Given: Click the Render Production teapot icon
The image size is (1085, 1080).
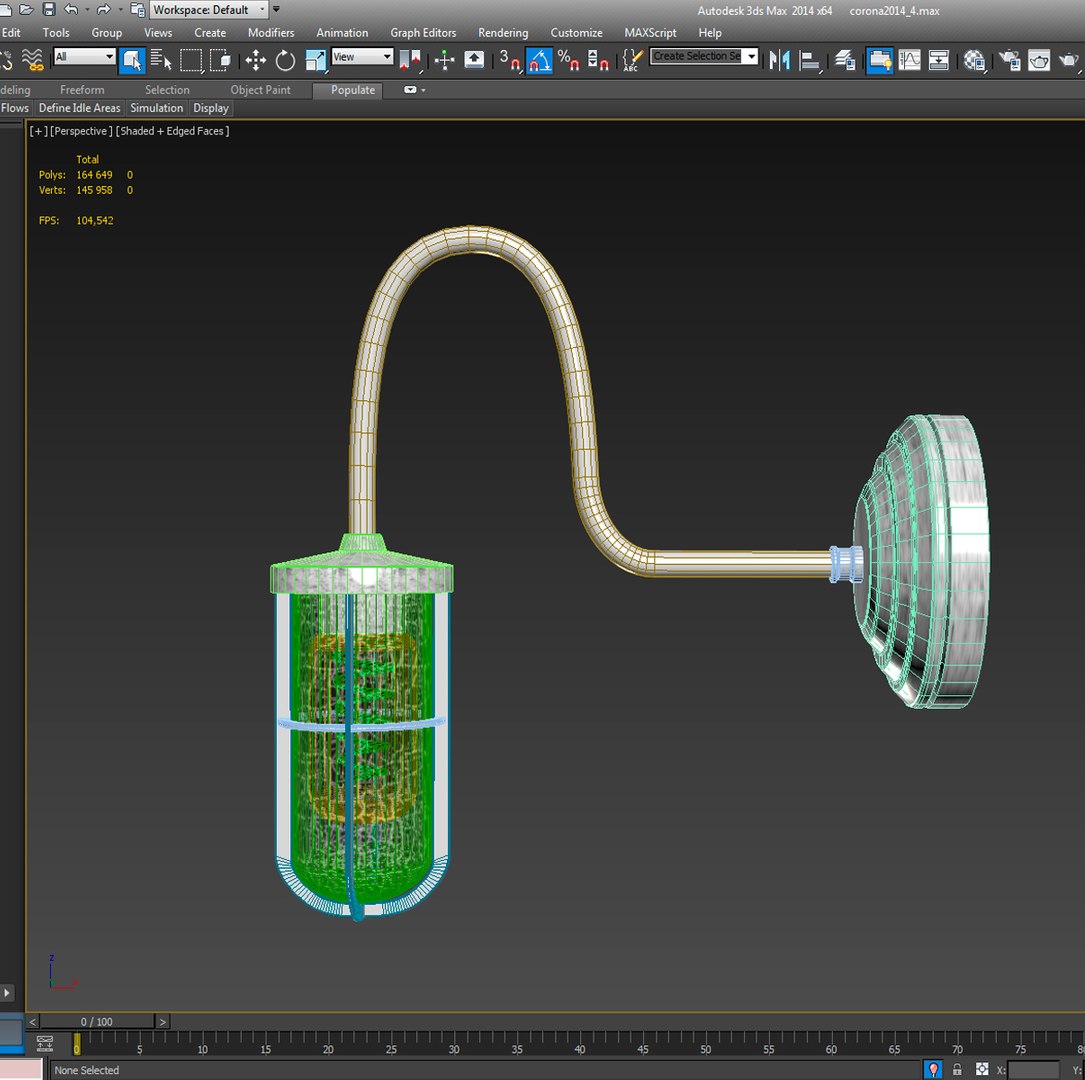Looking at the screenshot, I should coord(1069,60).
